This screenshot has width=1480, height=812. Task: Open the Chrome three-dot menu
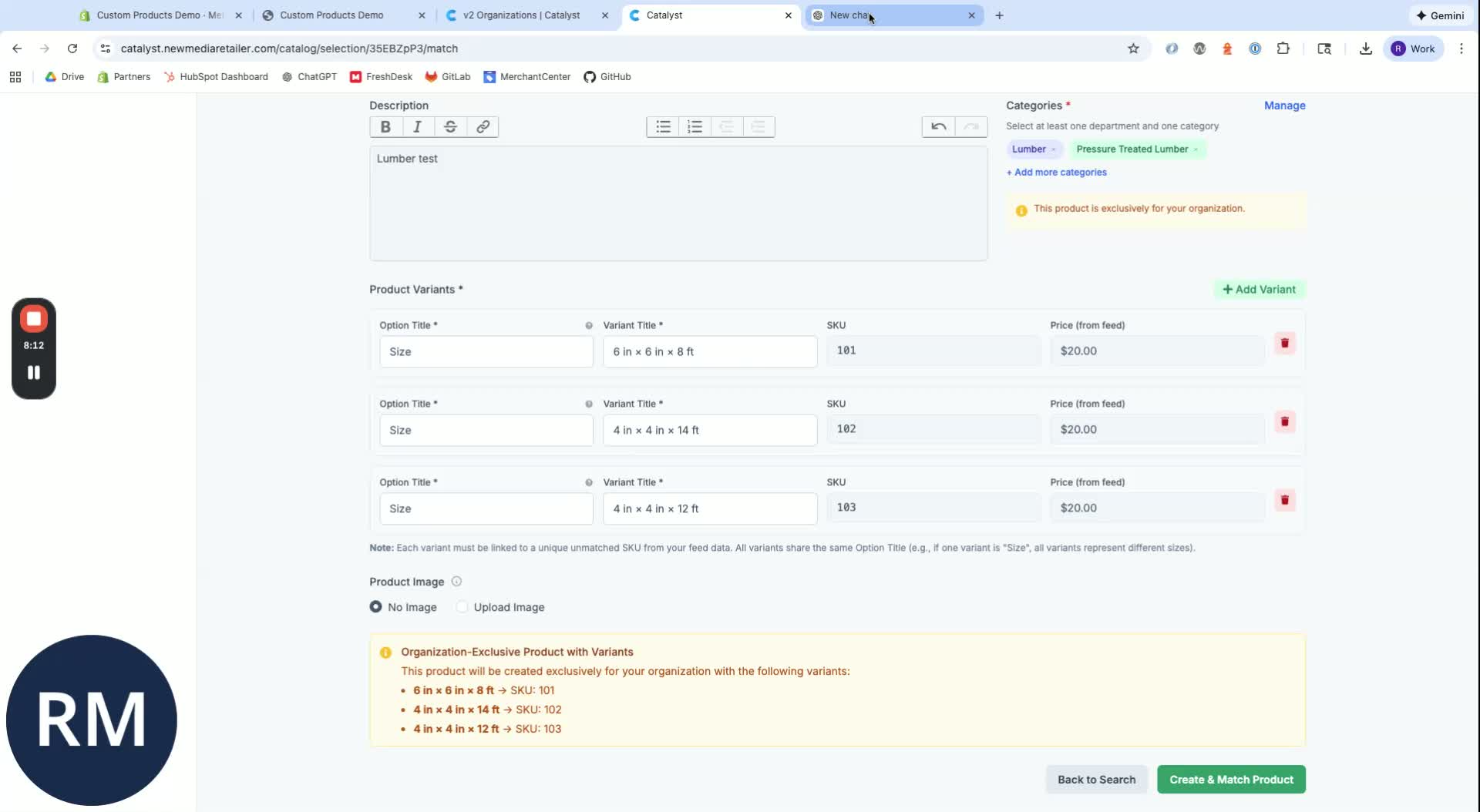pos(1461,49)
